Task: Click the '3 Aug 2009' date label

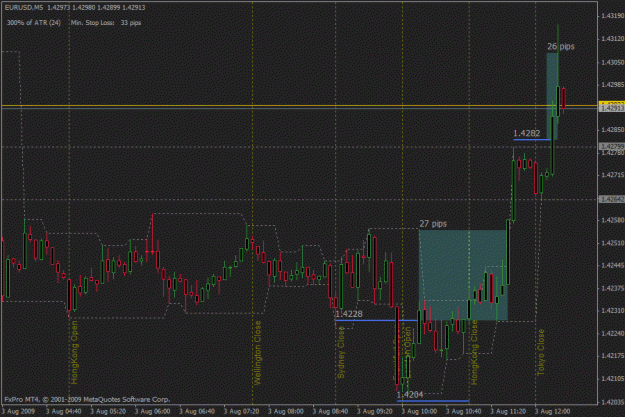Action: point(18,411)
